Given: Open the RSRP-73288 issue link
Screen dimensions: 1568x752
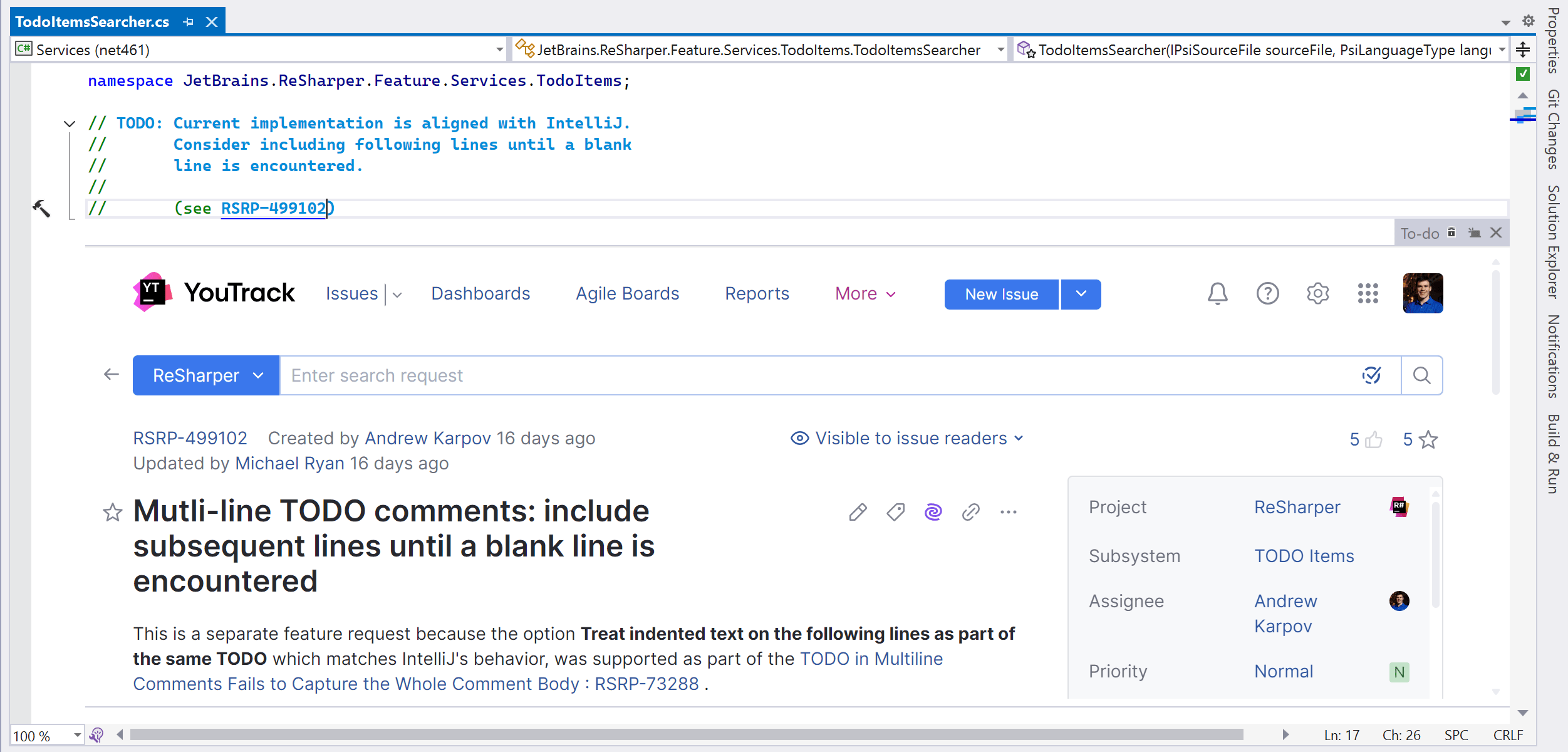Looking at the screenshot, I should point(646,684).
